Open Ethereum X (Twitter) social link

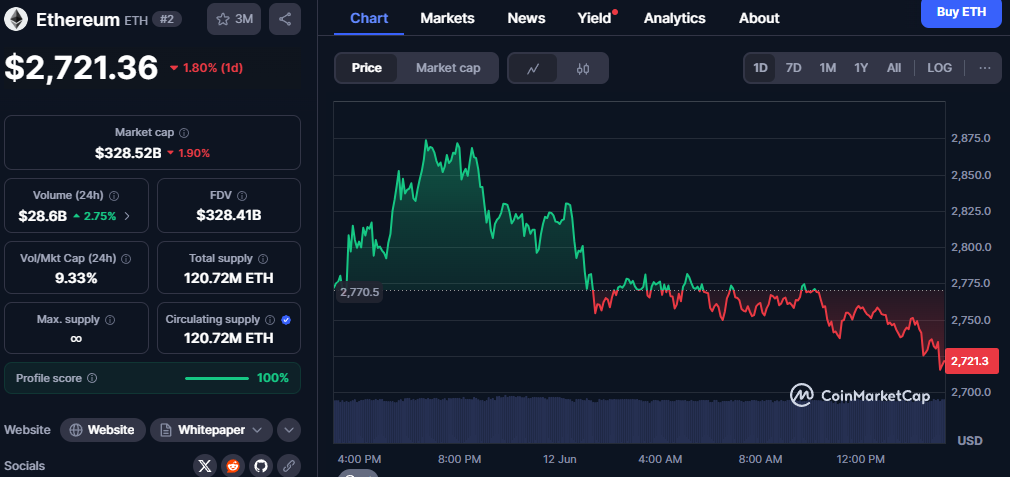click(205, 466)
